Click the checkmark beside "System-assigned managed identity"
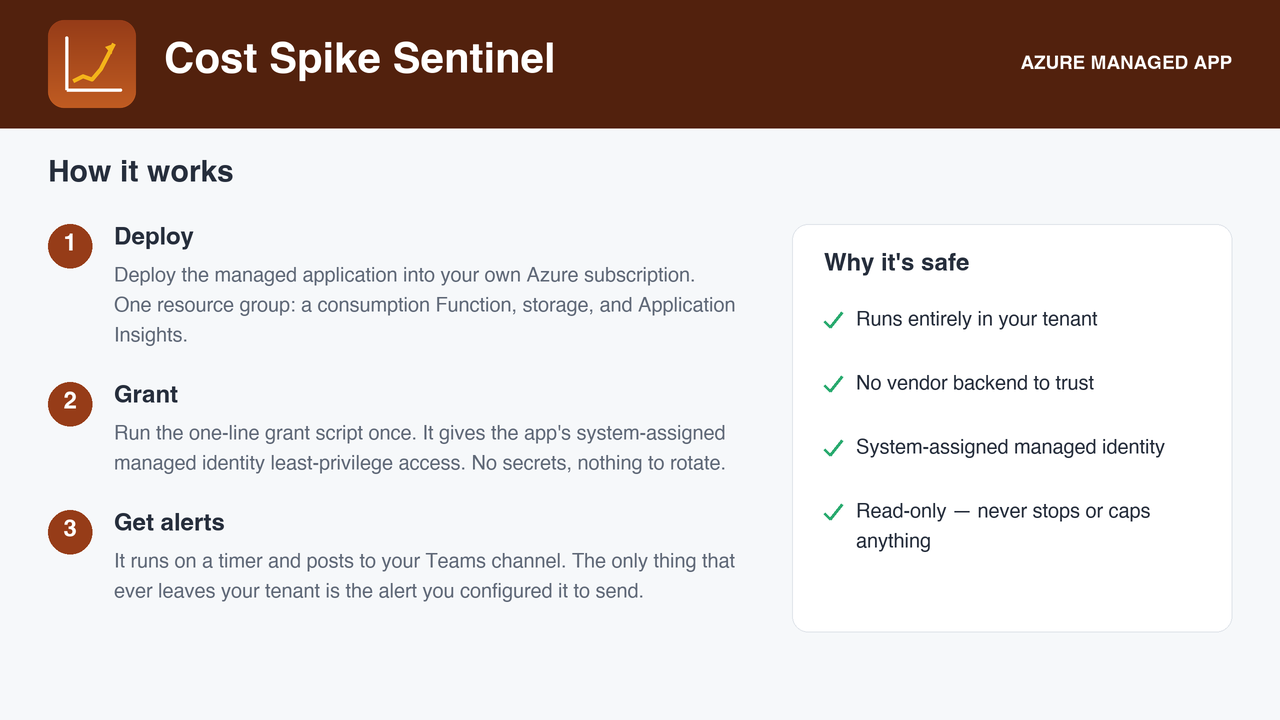 click(x=833, y=448)
